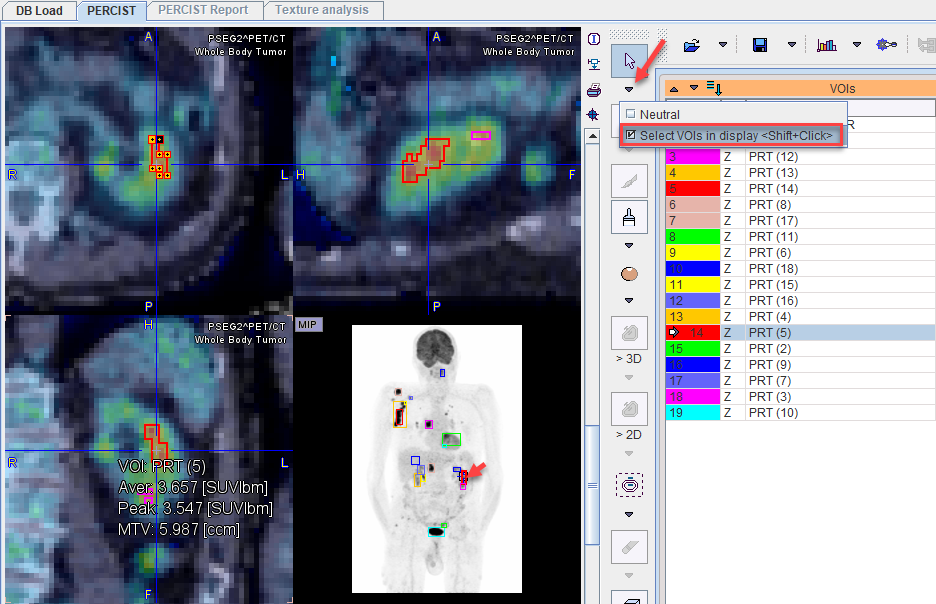The width and height of the screenshot is (936, 604).
Task: Click the greyed eraser tool icon
Action: (629, 547)
